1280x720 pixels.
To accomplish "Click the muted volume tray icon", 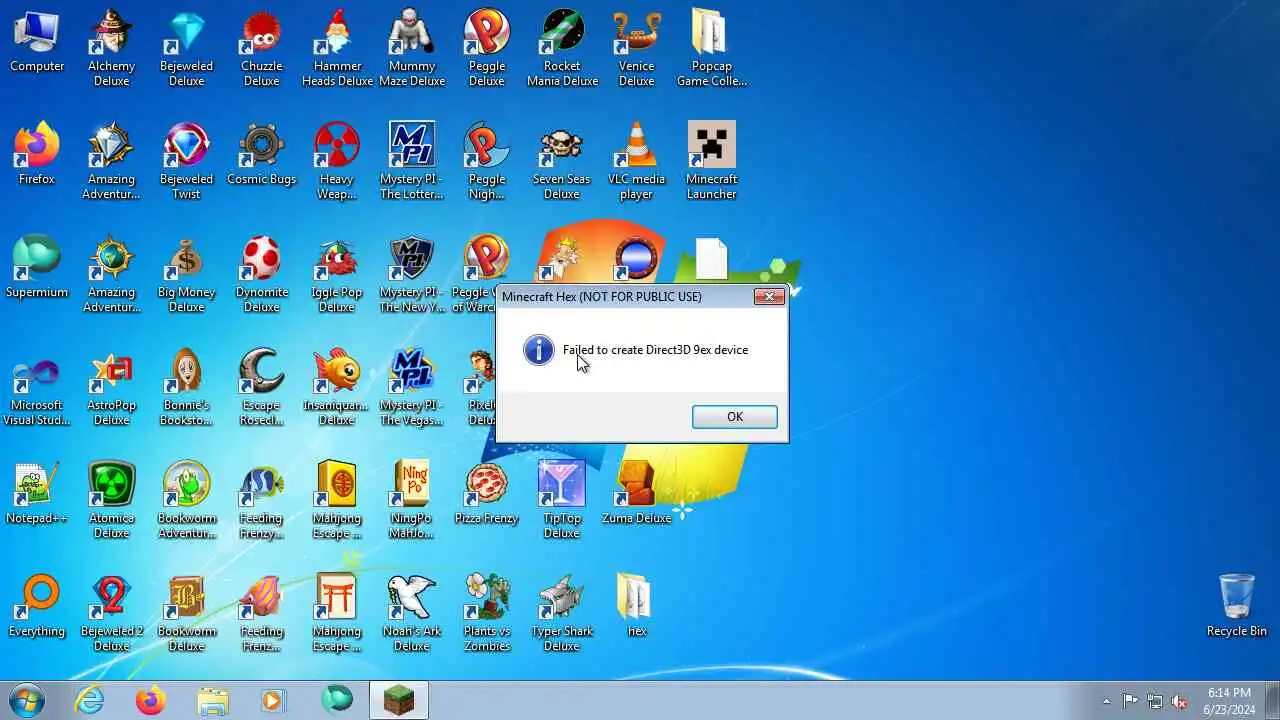I will click(x=1180, y=701).
